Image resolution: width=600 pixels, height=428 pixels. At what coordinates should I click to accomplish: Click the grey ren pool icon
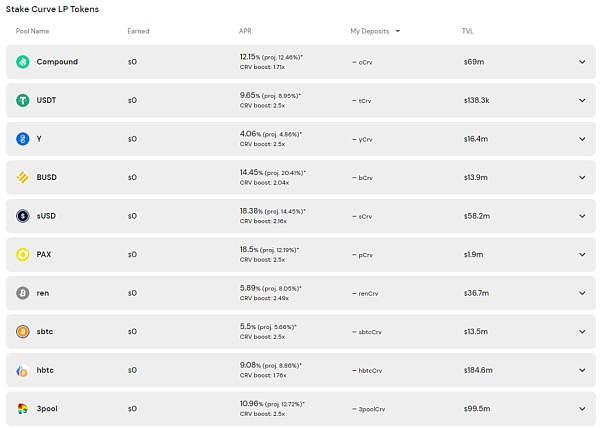tap(23, 293)
